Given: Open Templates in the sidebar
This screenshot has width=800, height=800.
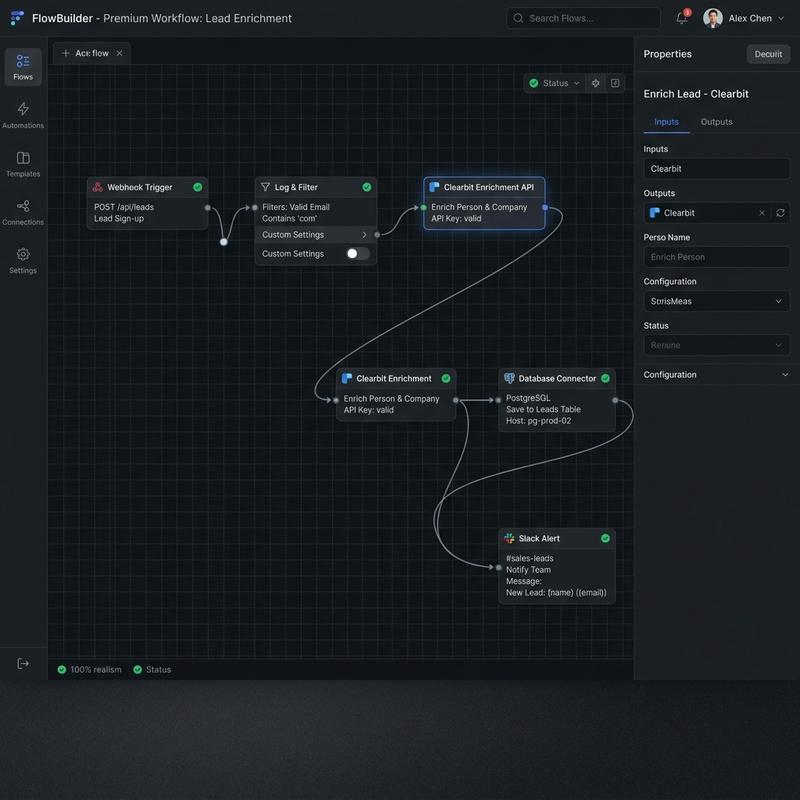Looking at the screenshot, I should click(23, 164).
